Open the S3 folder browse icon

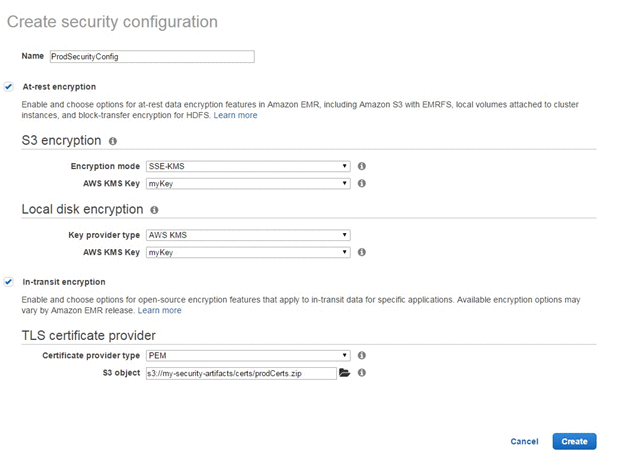(x=344, y=372)
